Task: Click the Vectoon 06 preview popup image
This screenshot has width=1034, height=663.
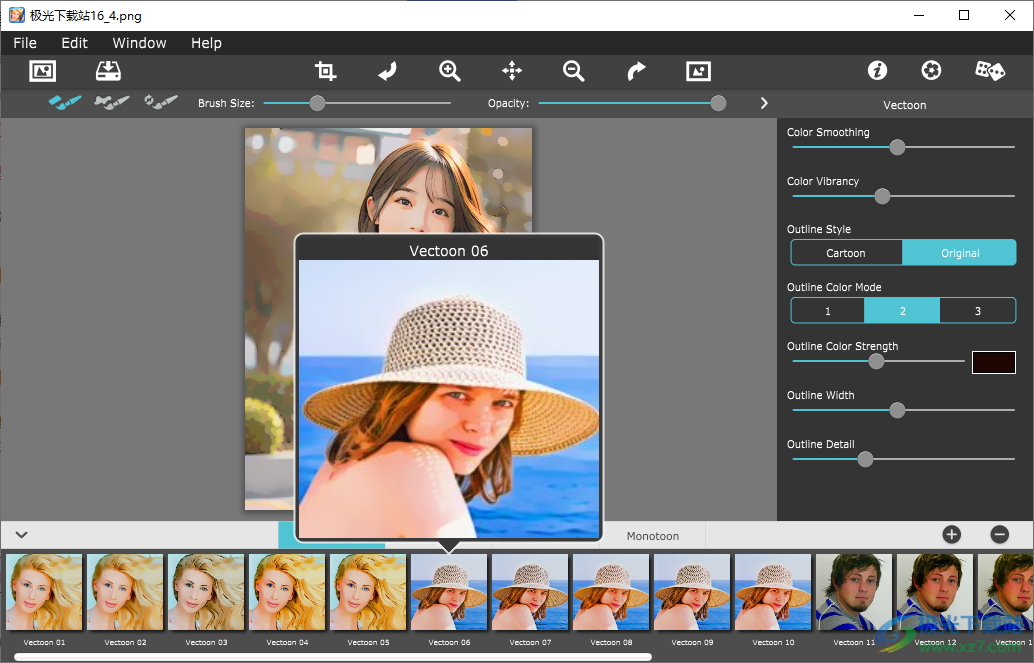Action: 449,399
